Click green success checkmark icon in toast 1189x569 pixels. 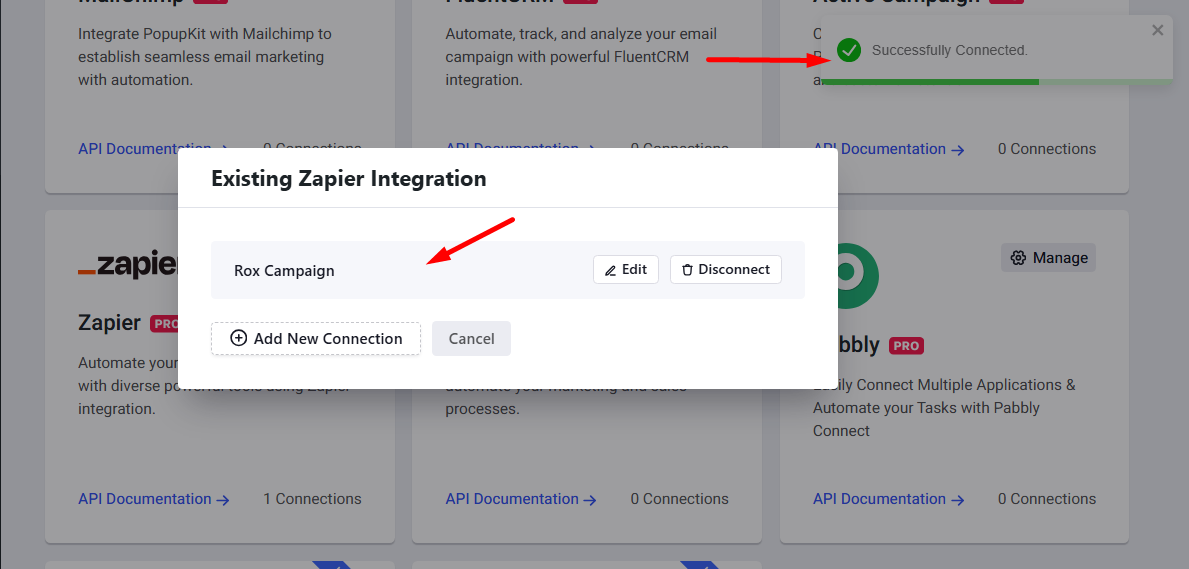[849, 51]
